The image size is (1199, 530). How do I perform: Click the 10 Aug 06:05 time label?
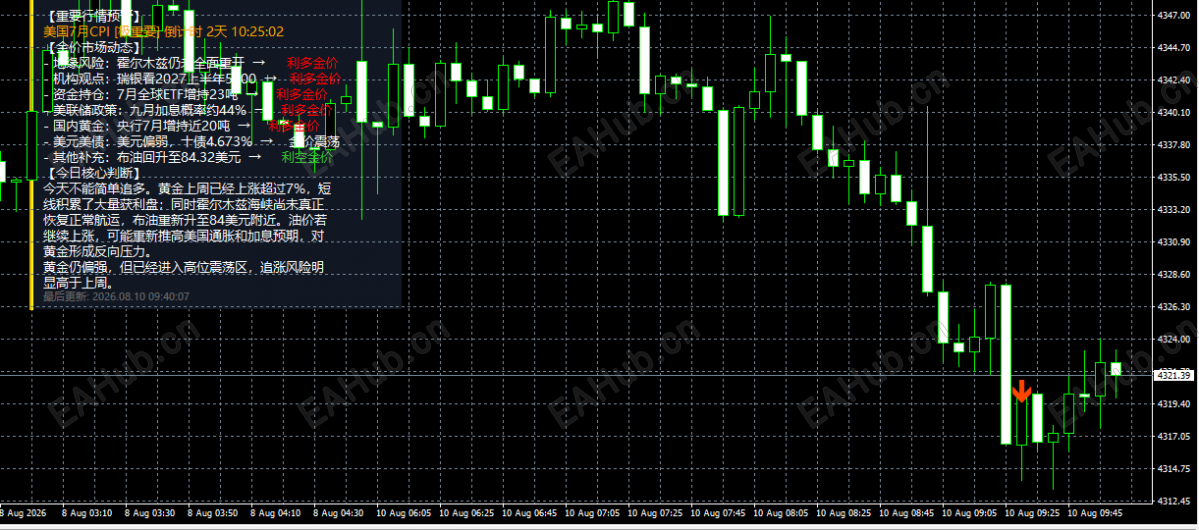(x=403, y=512)
